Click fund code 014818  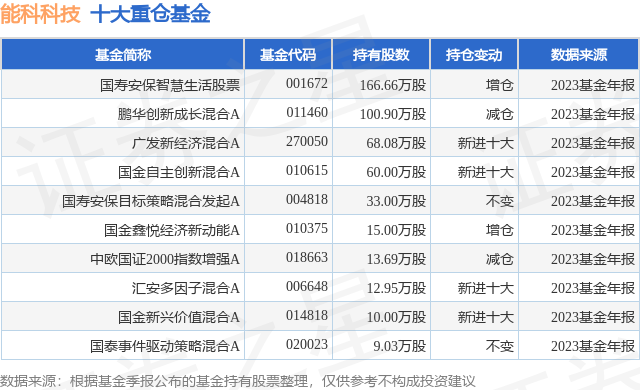click(x=307, y=315)
